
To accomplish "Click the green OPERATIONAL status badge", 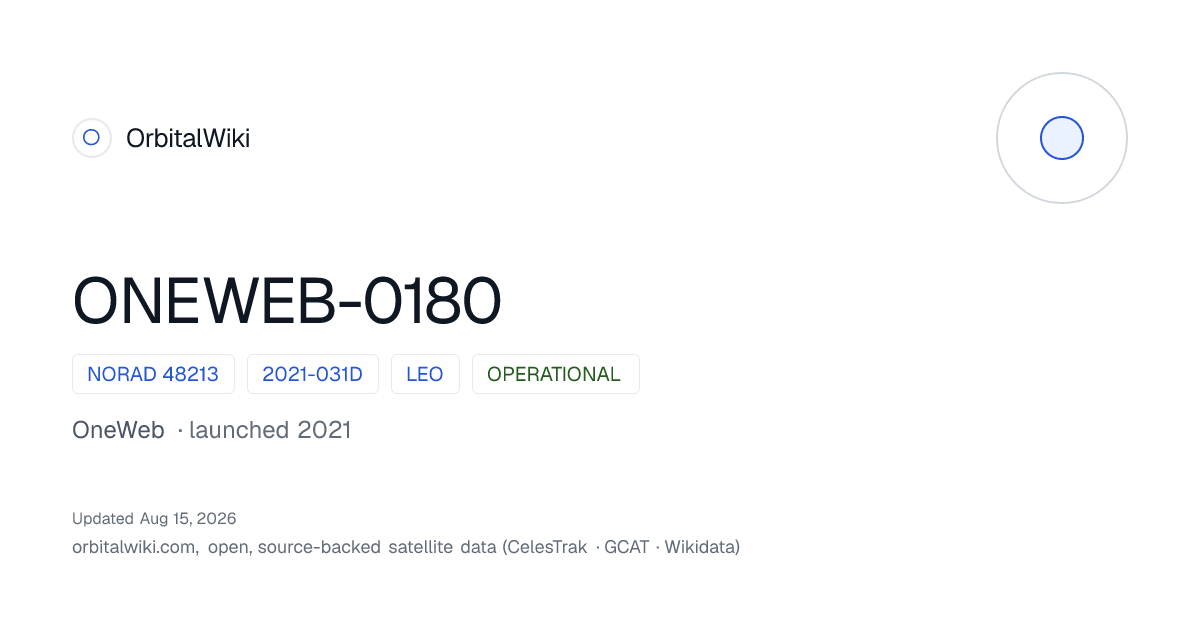I will point(555,374).
